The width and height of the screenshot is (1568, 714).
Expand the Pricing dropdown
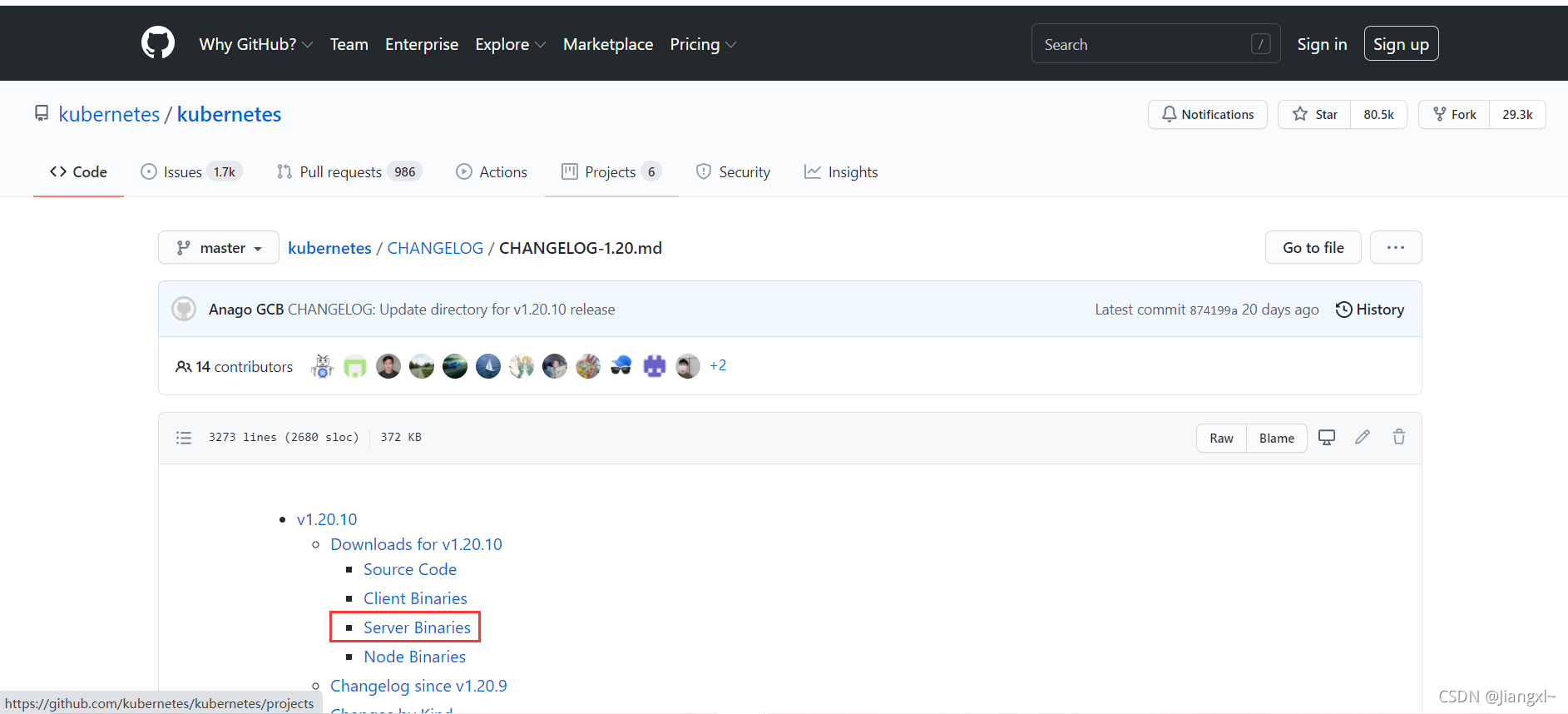(703, 44)
